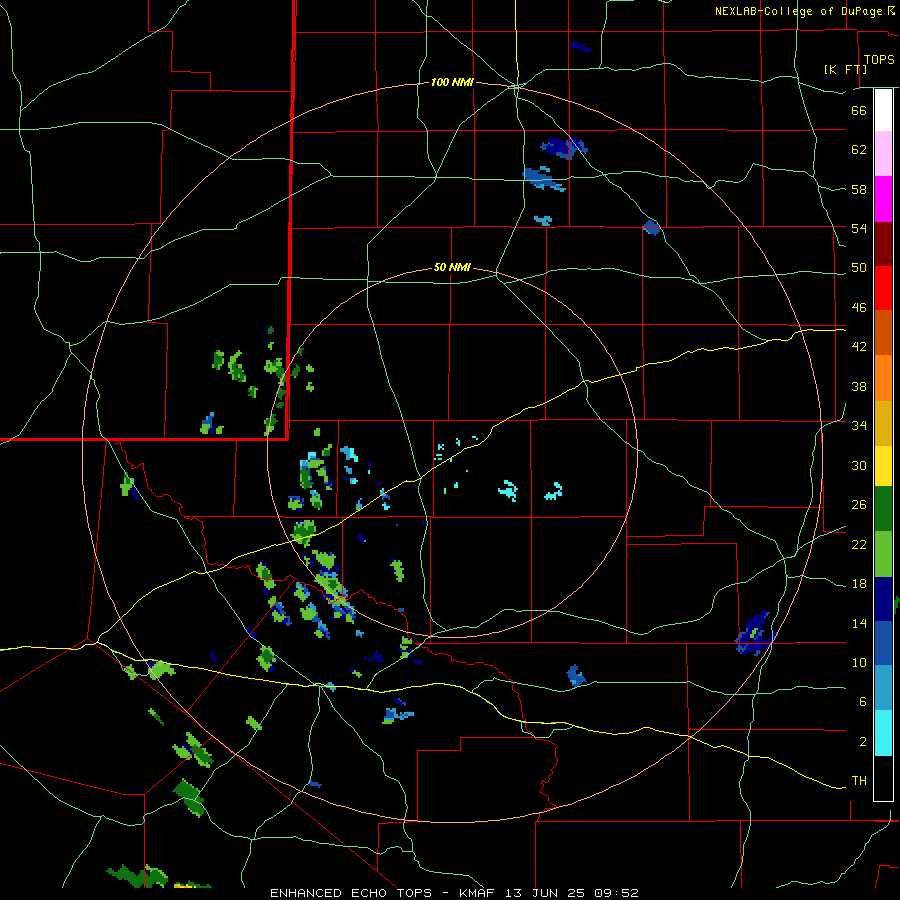Click the TH threshold label
This screenshot has height=900, width=900.
859,781
